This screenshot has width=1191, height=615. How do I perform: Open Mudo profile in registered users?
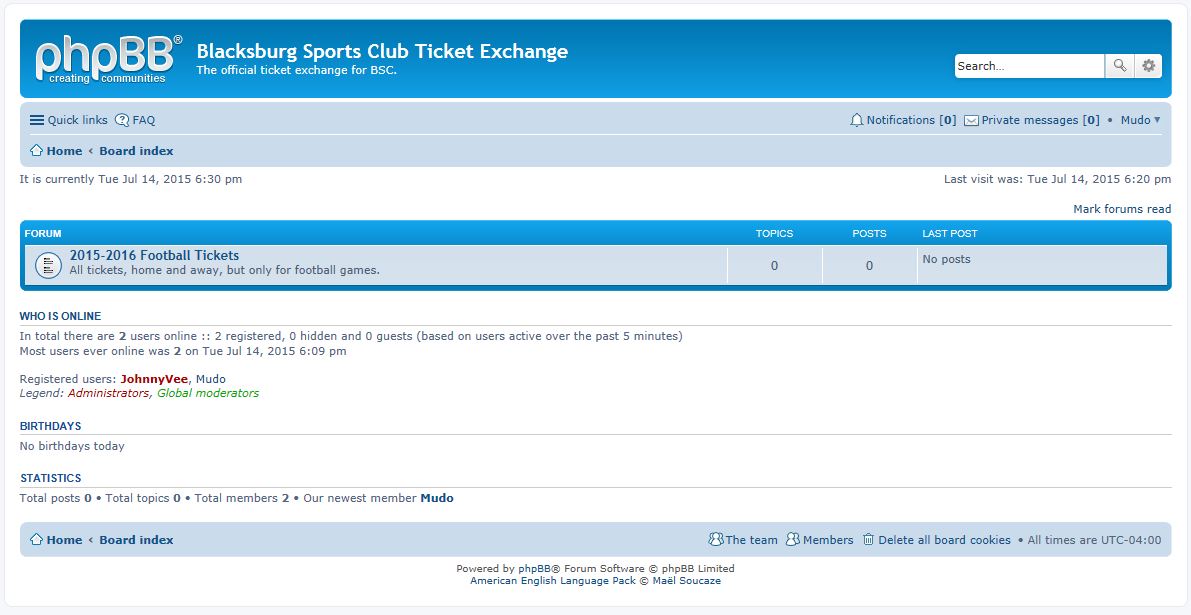pos(210,379)
